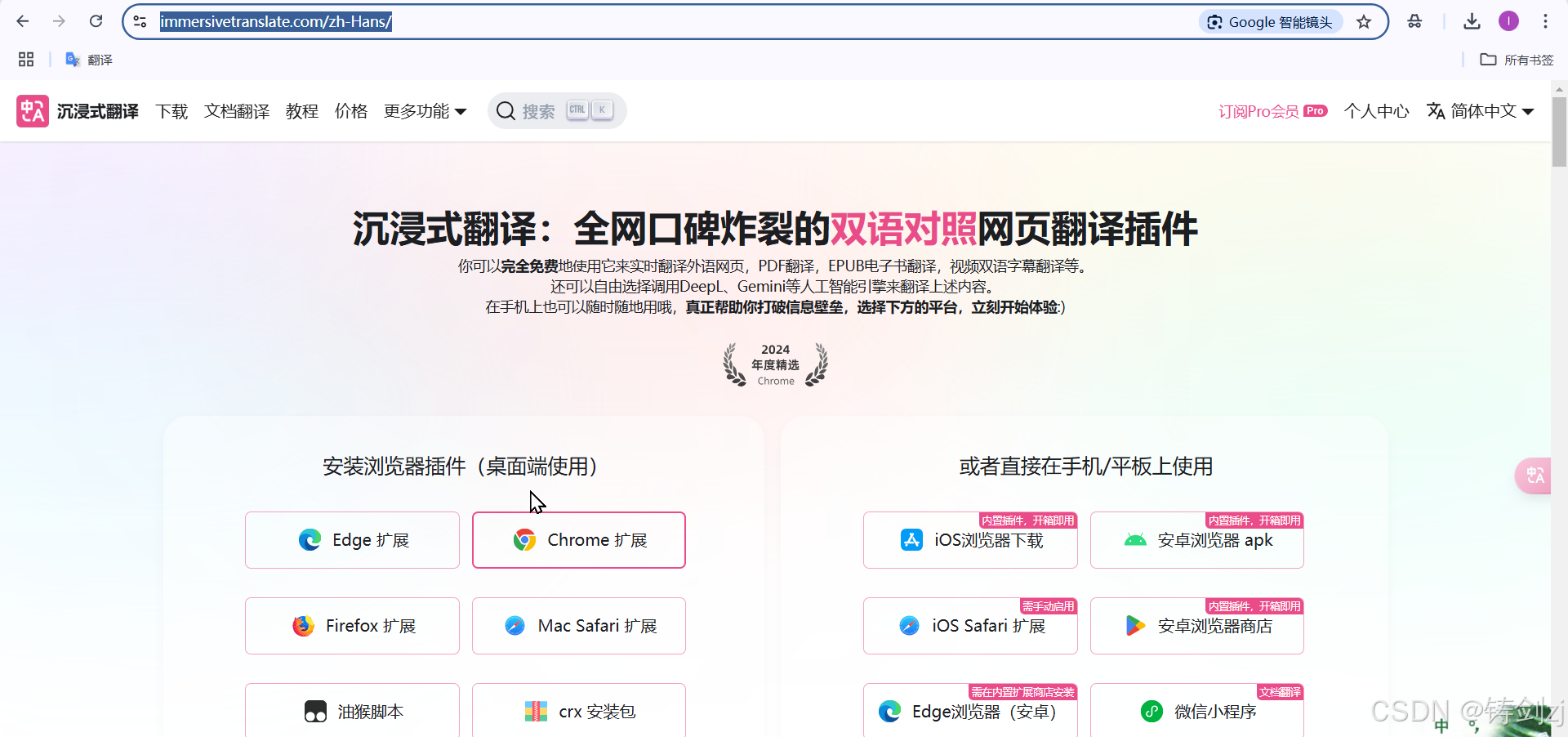Click the page vertical scrollbar thumb

pyautogui.click(x=1559, y=131)
